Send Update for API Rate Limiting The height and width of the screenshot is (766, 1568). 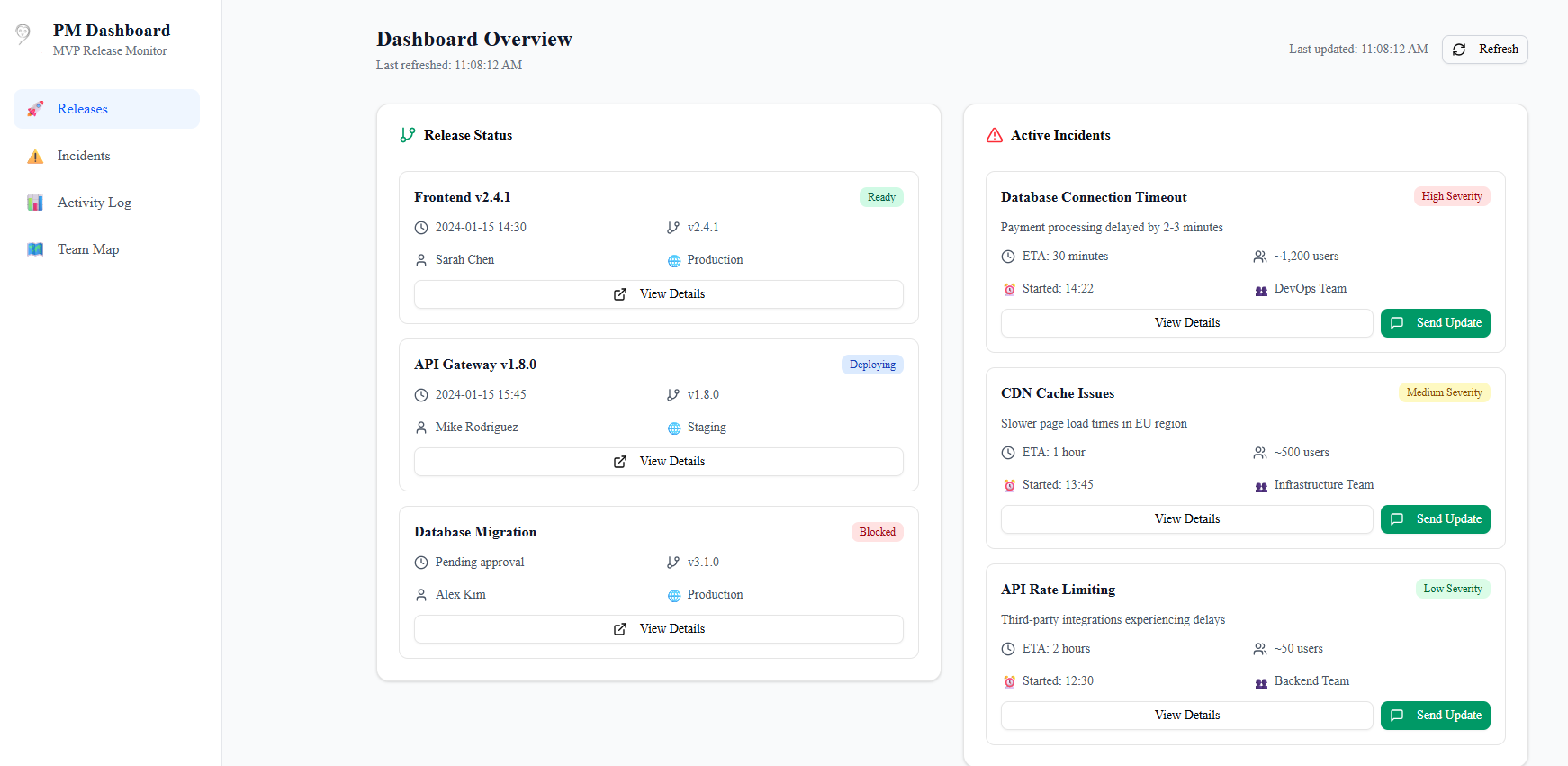click(1435, 716)
